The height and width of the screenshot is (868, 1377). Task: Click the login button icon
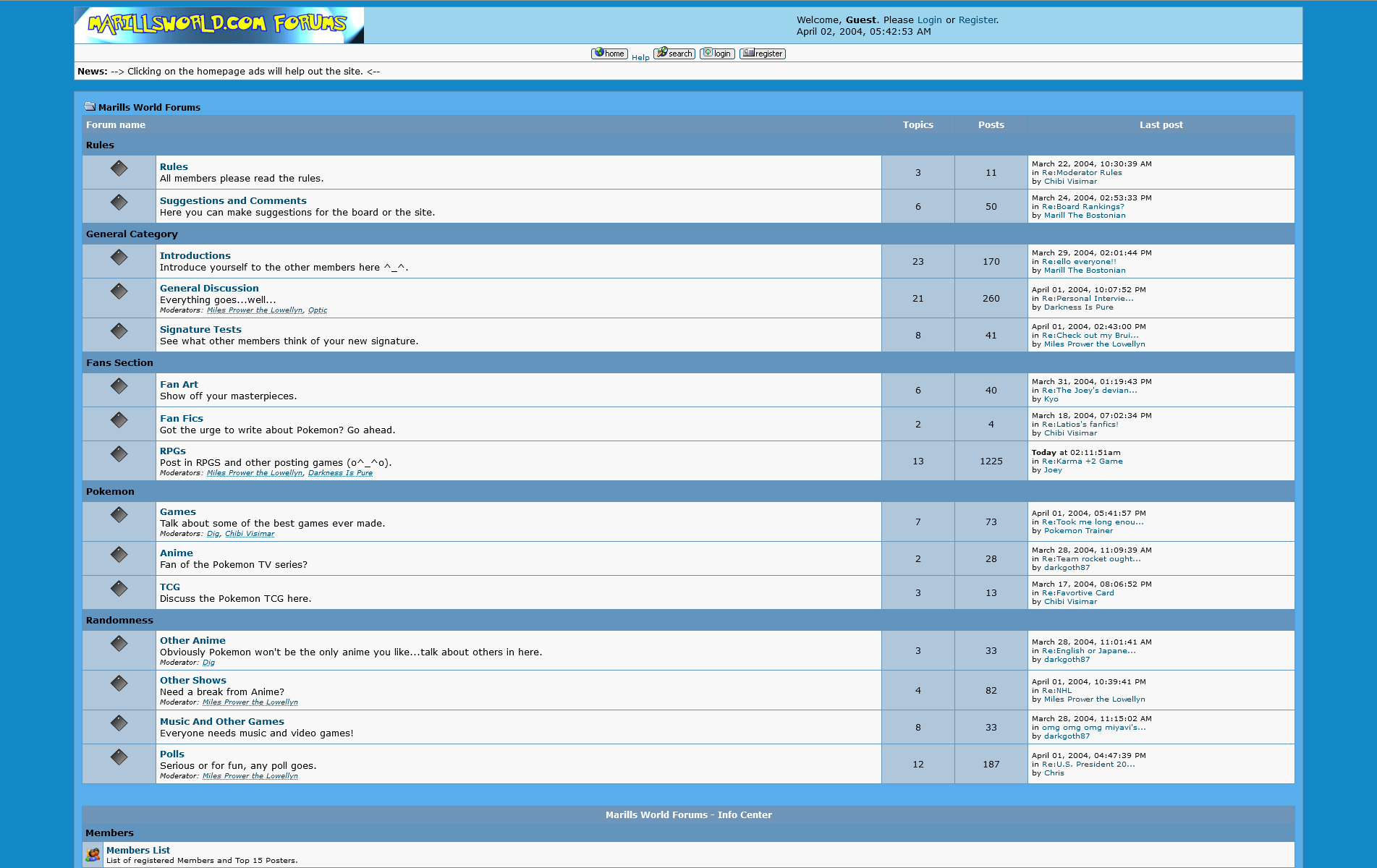click(717, 54)
